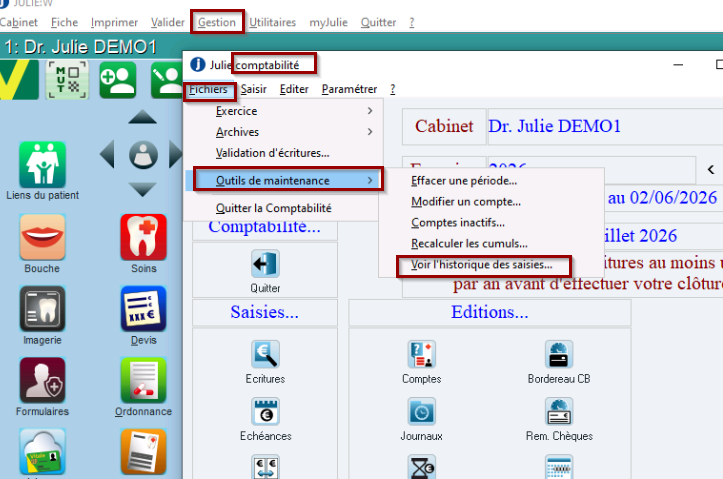This screenshot has width=723, height=479.
Task: Open the Liens du patient icon
Action: (x=42, y=164)
